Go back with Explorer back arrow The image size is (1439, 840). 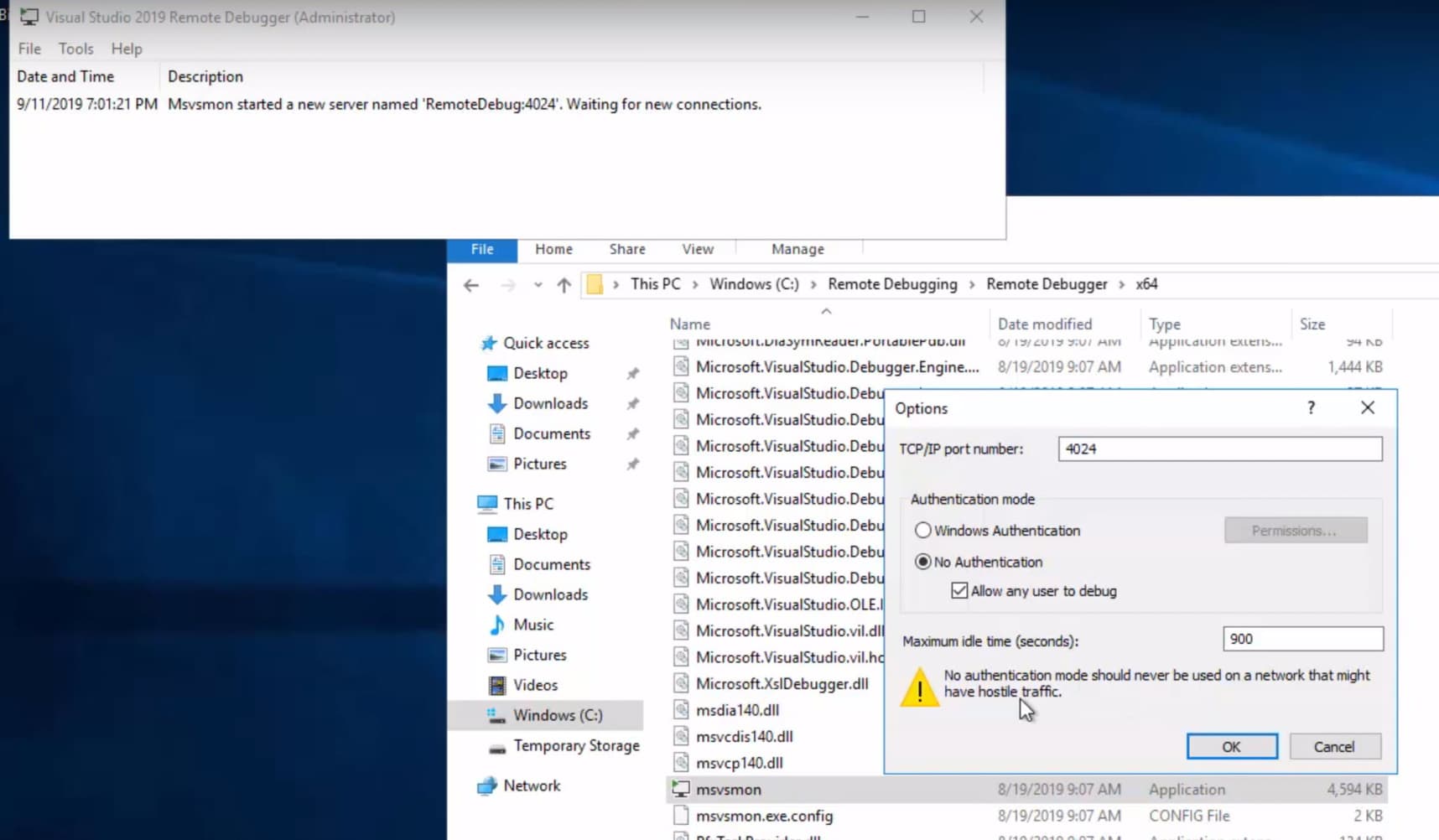click(471, 285)
